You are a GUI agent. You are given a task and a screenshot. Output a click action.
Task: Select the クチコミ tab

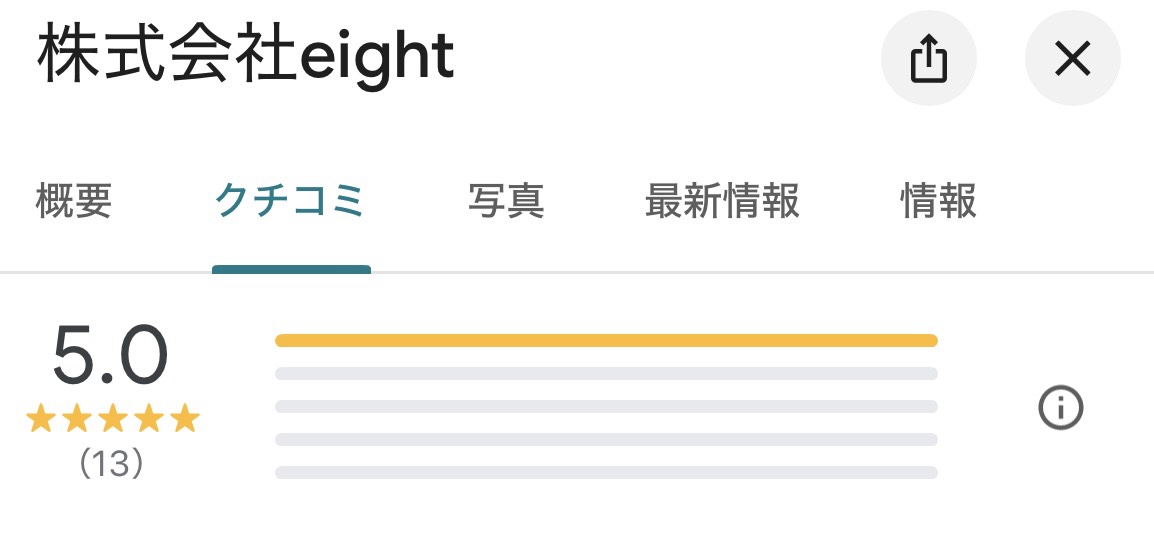(291, 201)
